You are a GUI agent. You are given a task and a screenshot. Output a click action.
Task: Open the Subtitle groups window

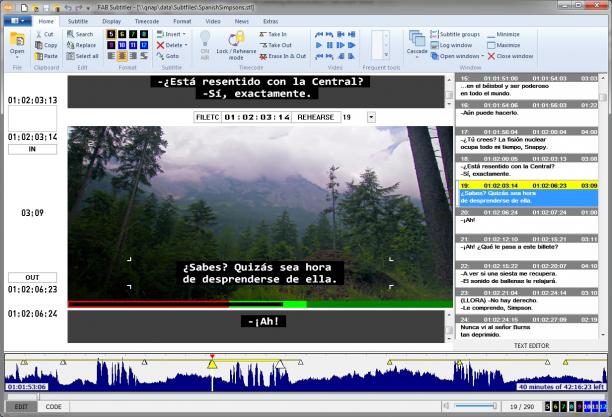[455, 34]
